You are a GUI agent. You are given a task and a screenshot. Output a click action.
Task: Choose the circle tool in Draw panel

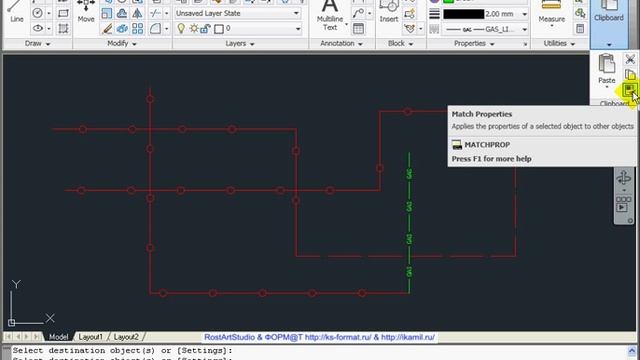[38, 13]
